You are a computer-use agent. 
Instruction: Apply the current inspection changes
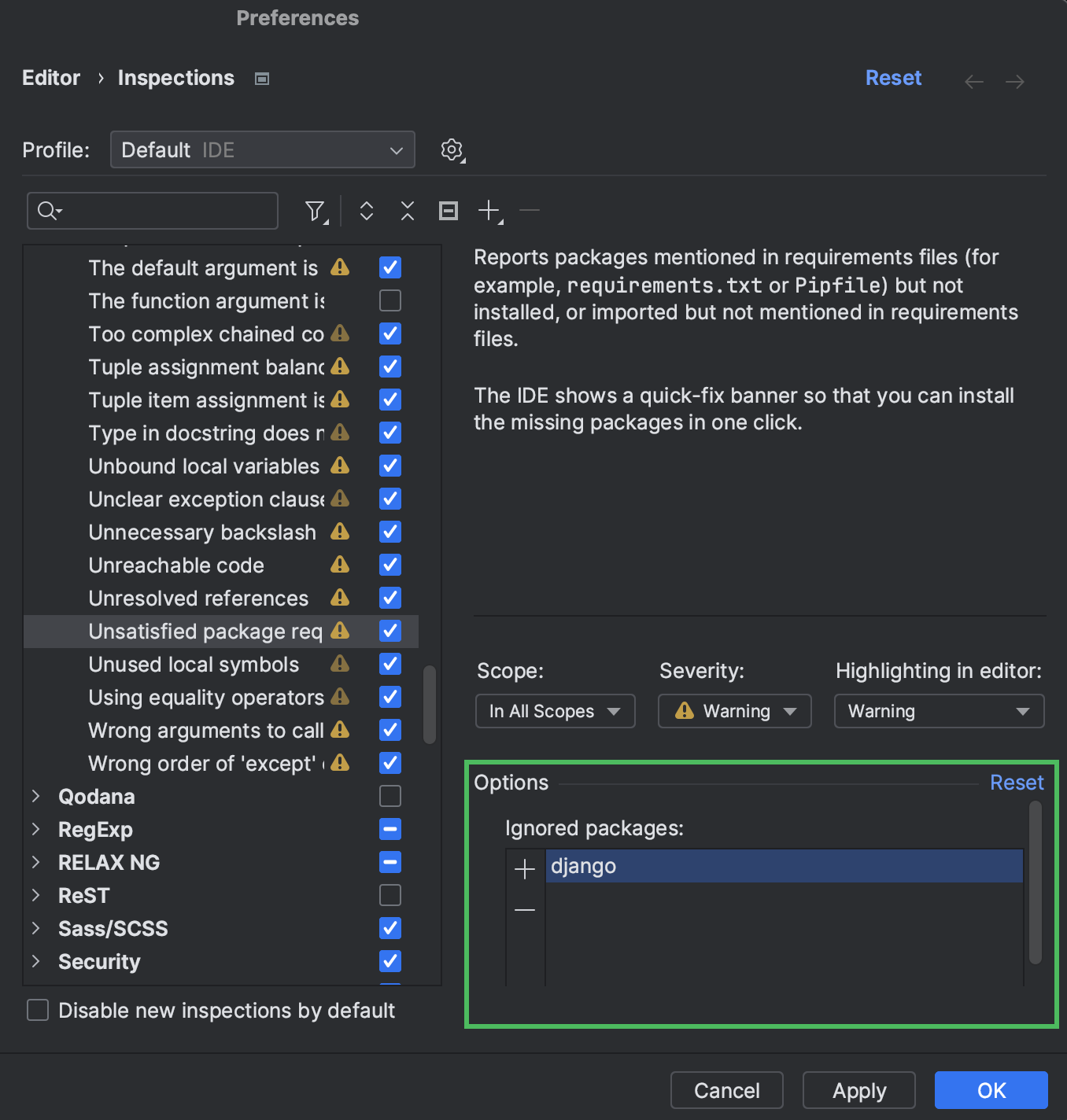[858, 1090]
